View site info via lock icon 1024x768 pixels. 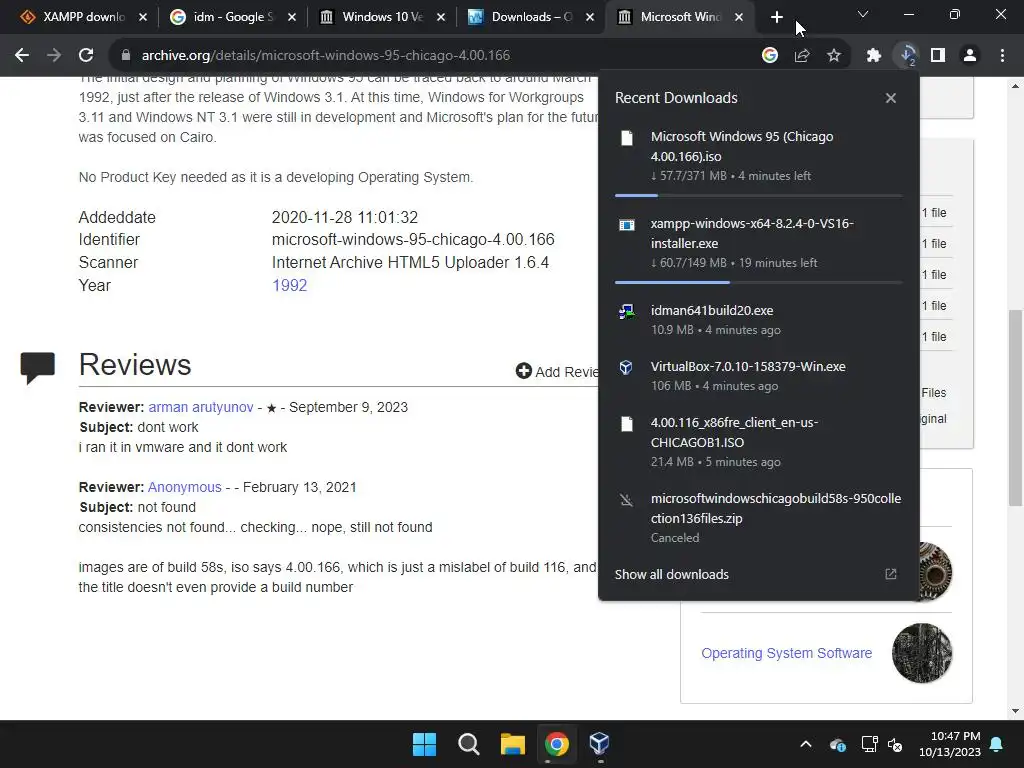[x=125, y=56]
